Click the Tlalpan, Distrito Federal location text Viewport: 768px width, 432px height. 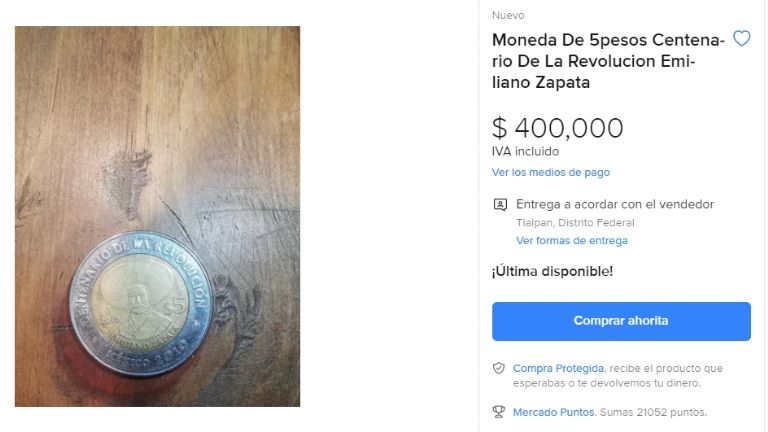tap(575, 223)
